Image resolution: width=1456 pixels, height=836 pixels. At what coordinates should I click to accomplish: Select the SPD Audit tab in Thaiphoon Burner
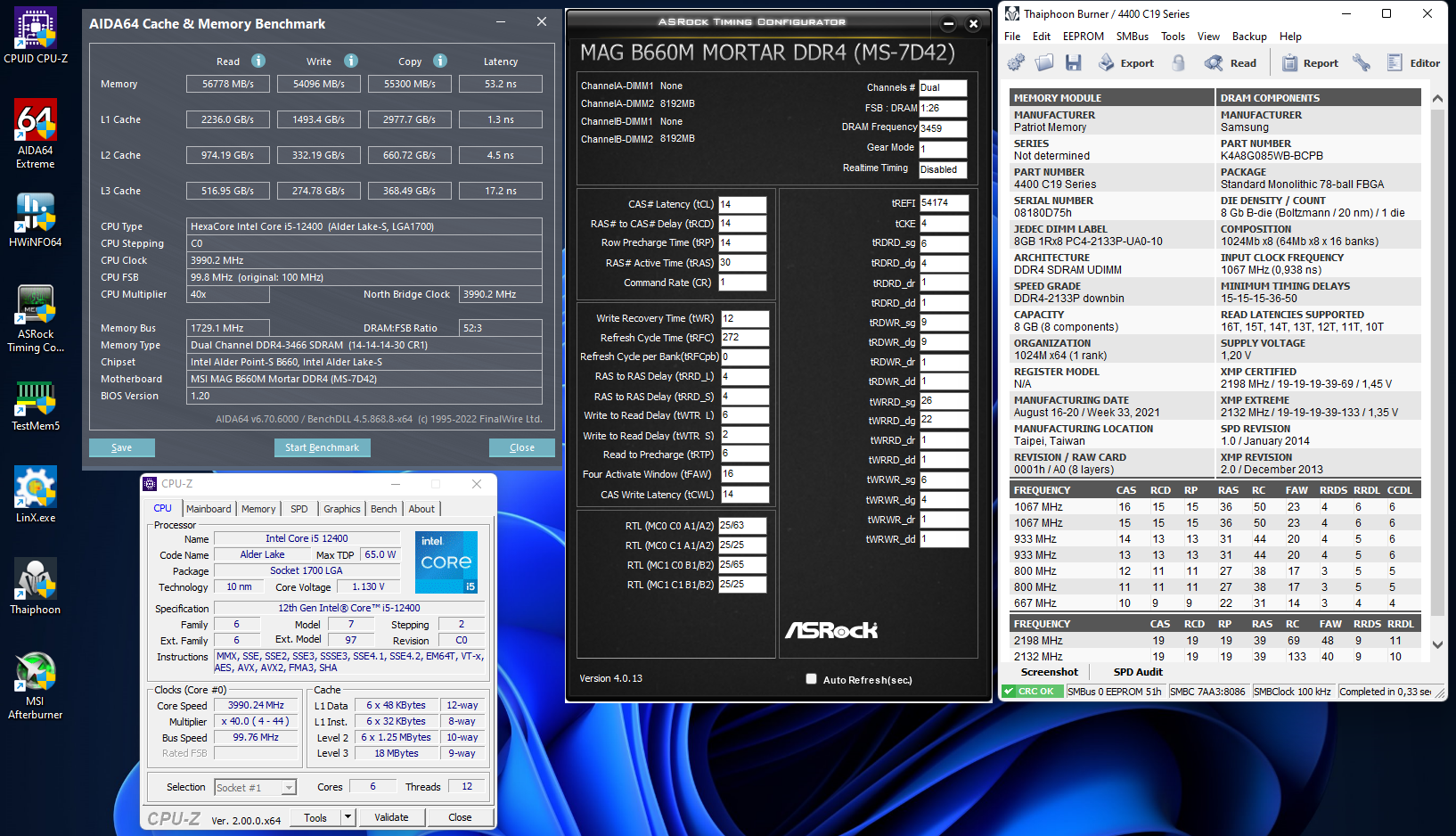tap(1138, 672)
